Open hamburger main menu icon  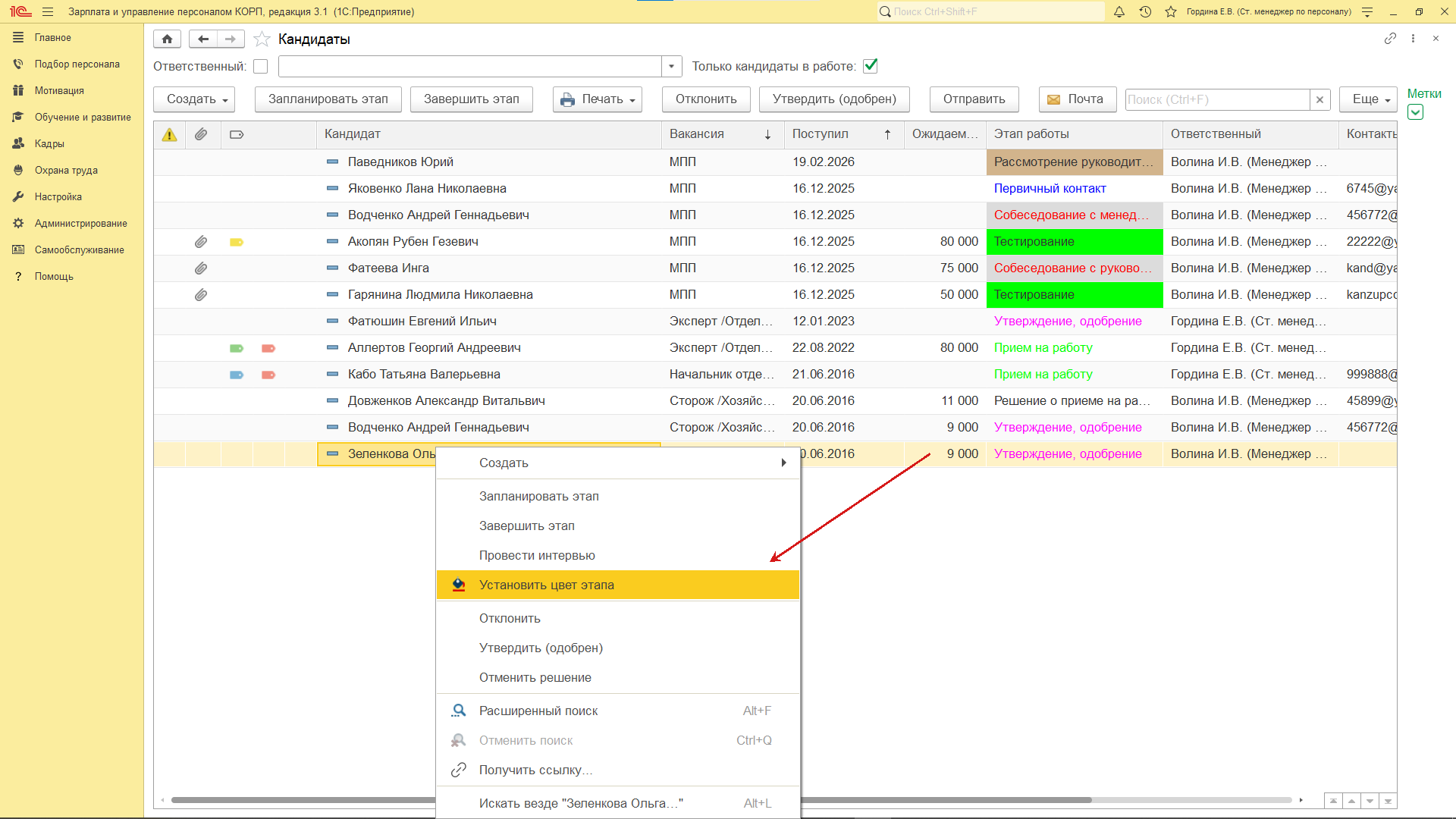pos(48,11)
